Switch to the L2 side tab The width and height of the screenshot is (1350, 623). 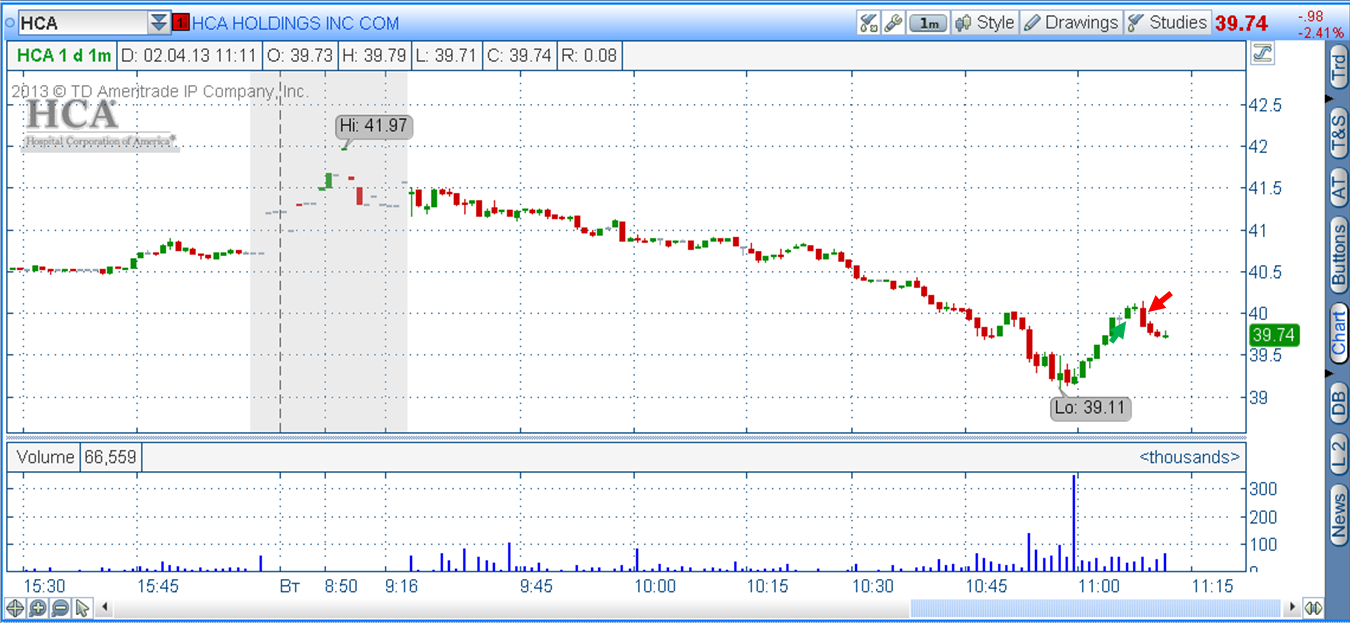coord(1337,453)
